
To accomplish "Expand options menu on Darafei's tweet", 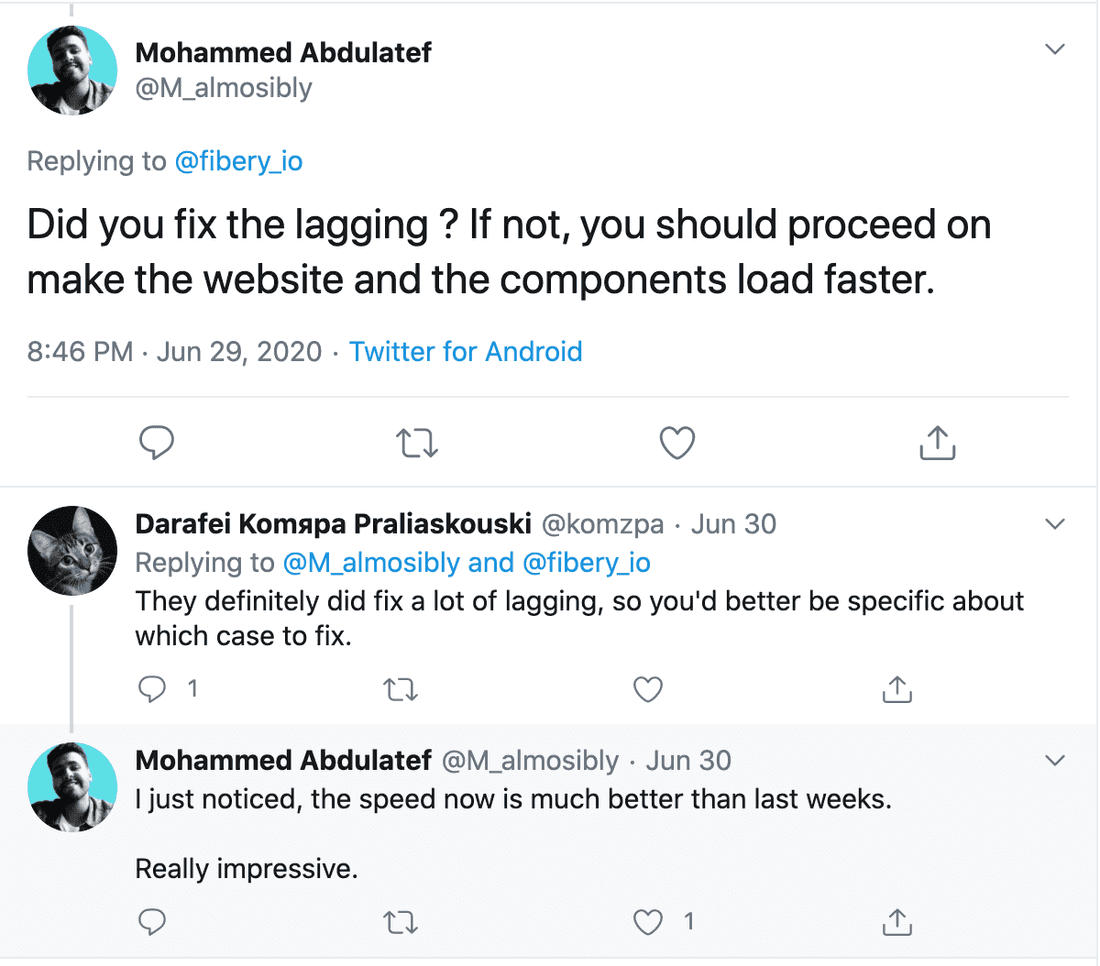I will coord(1055,524).
